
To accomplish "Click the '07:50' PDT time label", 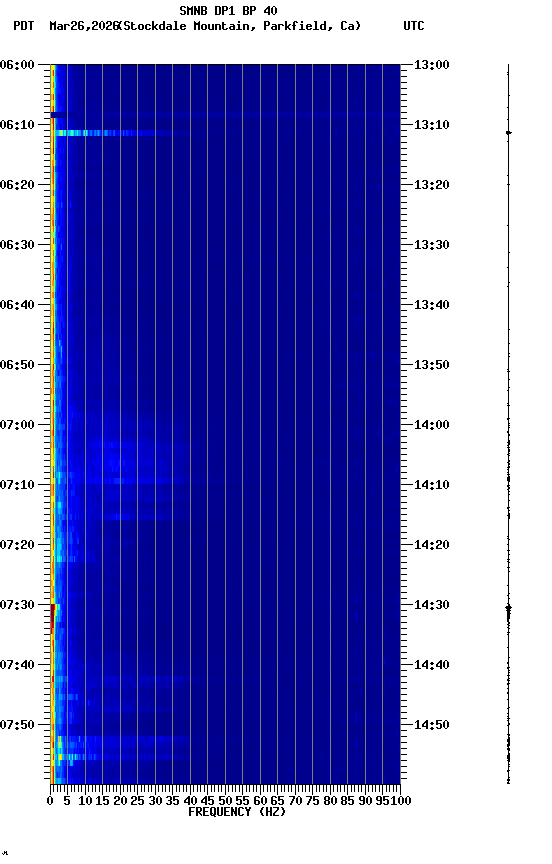I will [17, 725].
